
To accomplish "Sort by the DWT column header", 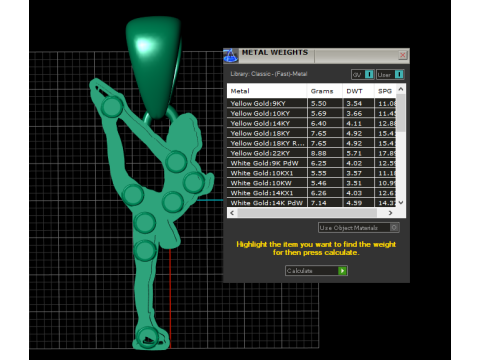I will (x=358, y=91).
